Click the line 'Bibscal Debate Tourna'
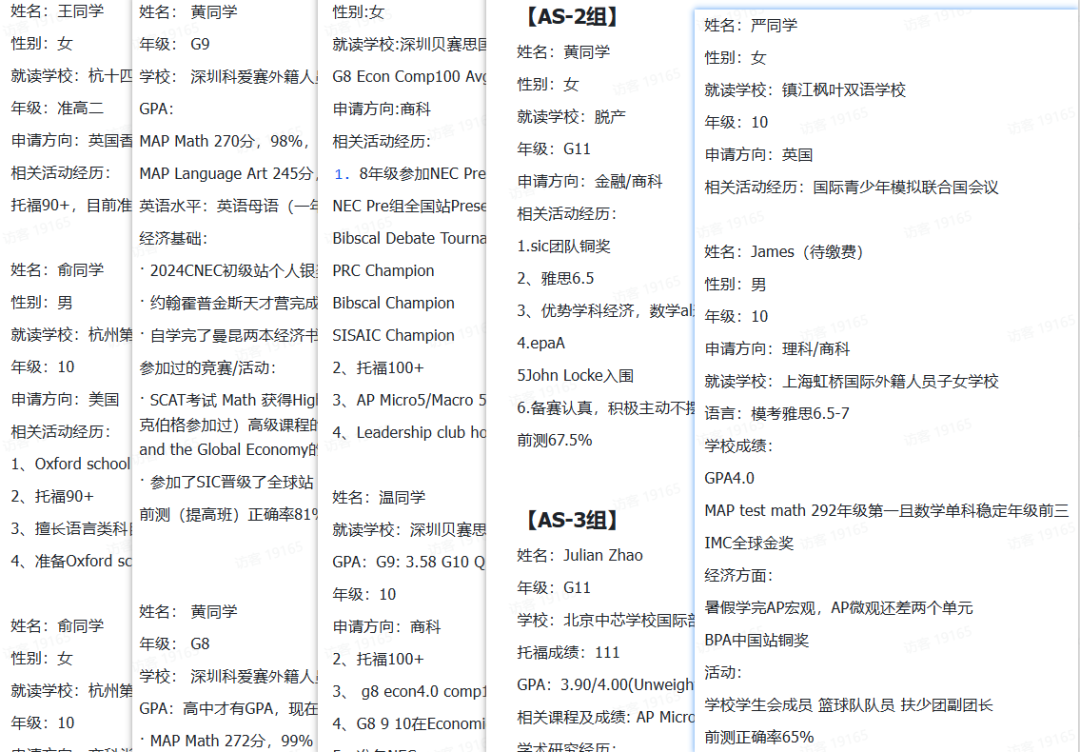1080x752 pixels. click(410, 238)
